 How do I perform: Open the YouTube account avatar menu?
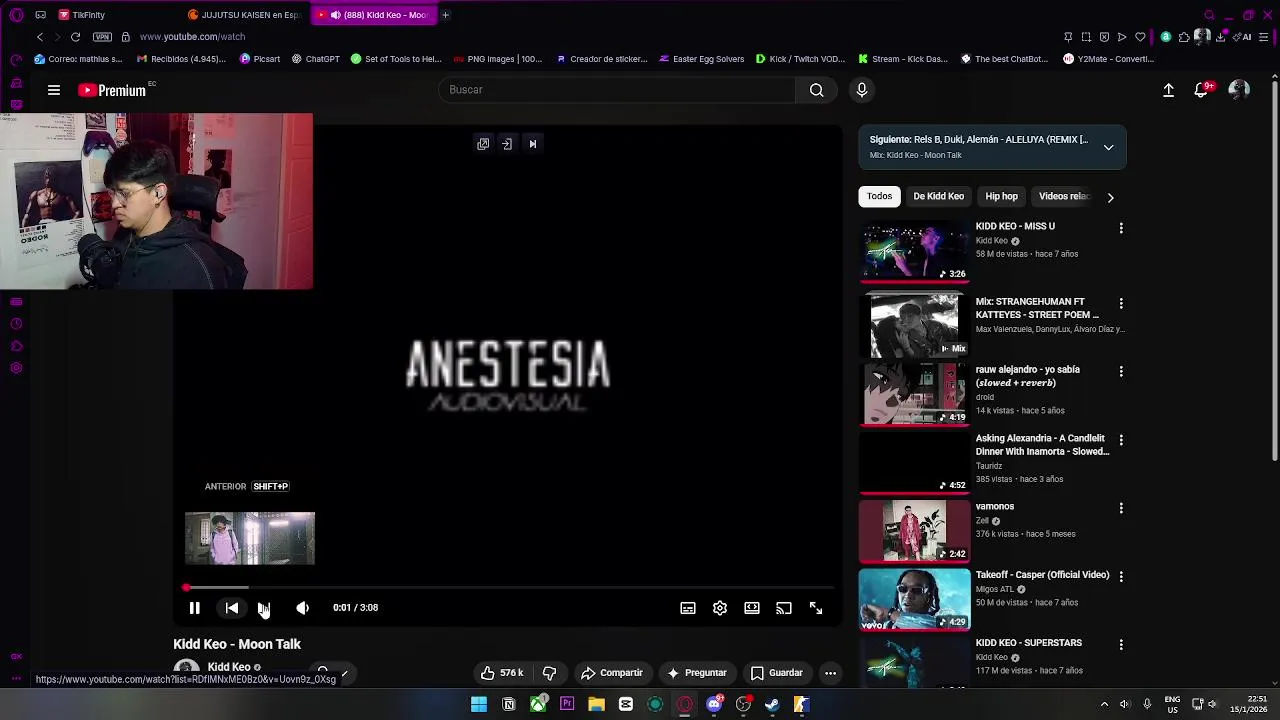(x=1239, y=90)
